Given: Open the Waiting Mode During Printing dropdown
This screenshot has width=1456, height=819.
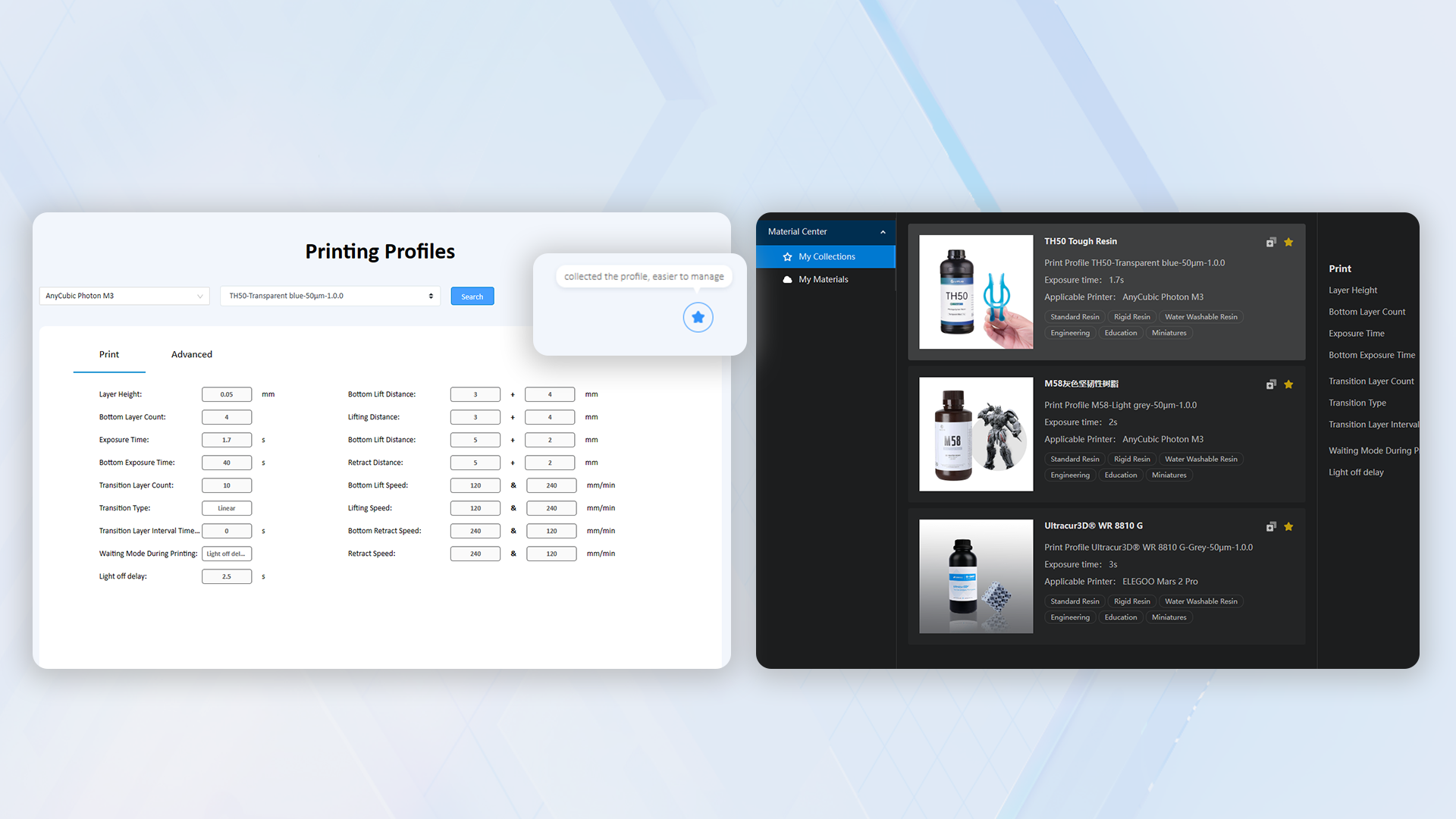Looking at the screenshot, I should 227,554.
